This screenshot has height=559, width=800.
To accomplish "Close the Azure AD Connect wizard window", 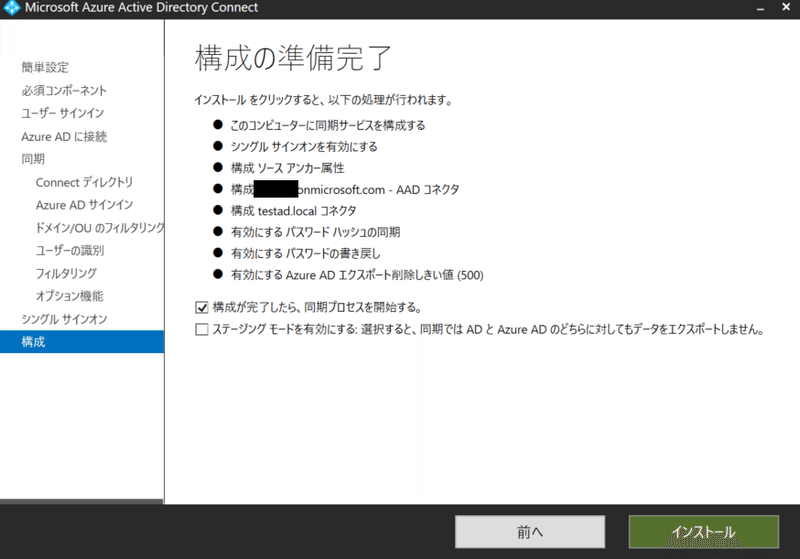I will [786, 7].
